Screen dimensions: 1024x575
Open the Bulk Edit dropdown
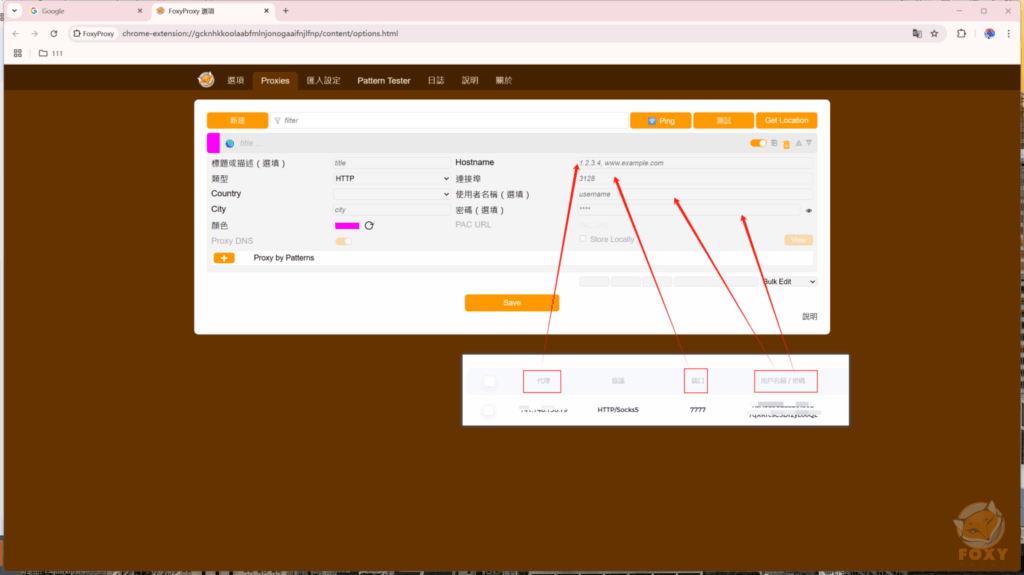[x=789, y=282]
